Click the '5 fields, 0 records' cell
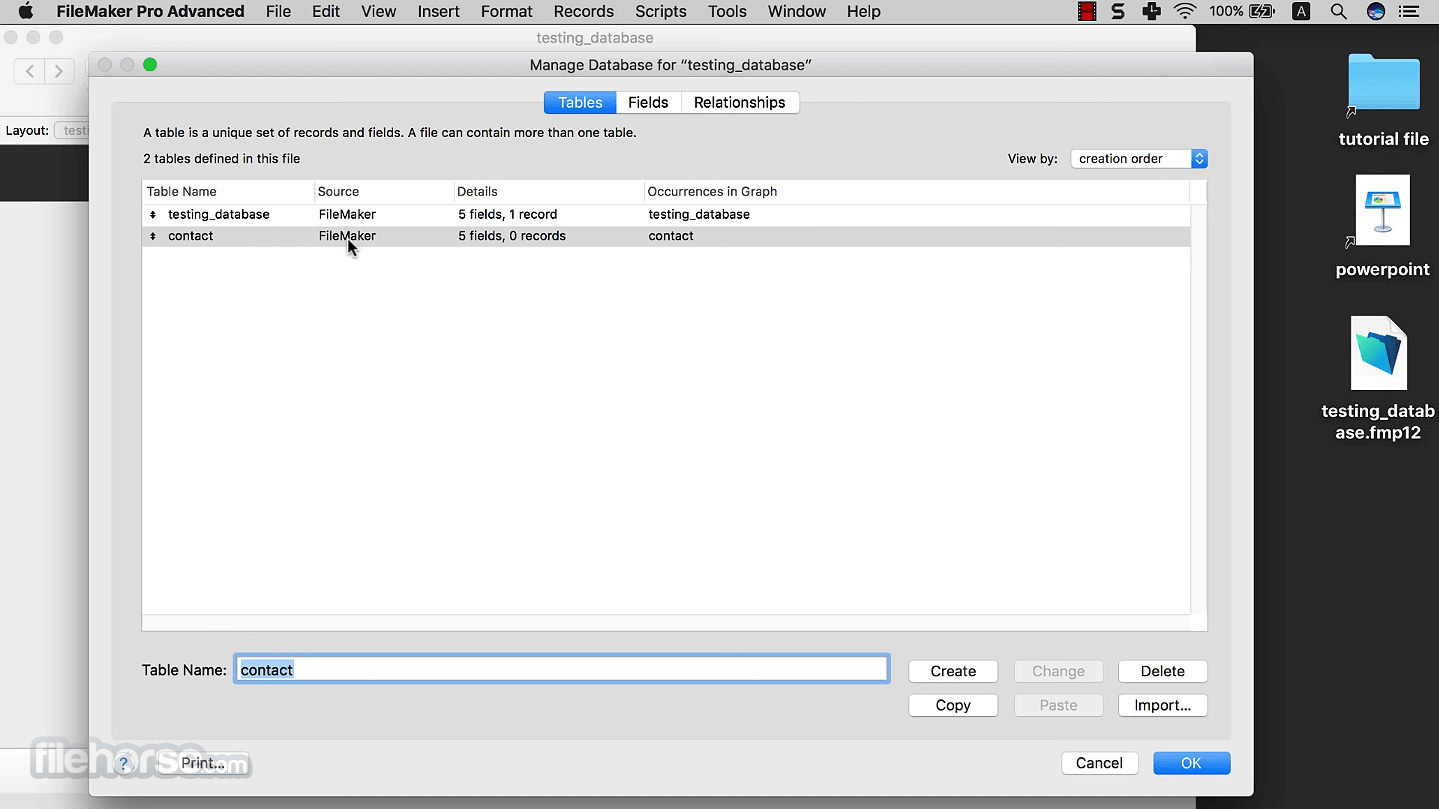1439x809 pixels. tap(512, 237)
